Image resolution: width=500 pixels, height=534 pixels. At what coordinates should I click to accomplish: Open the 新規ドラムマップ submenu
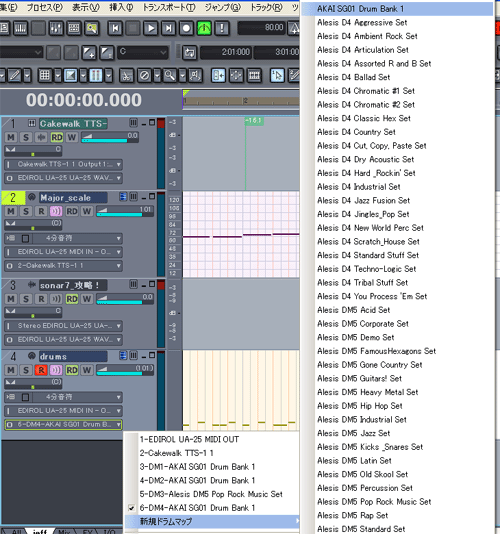pyautogui.click(x=212, y=521)
